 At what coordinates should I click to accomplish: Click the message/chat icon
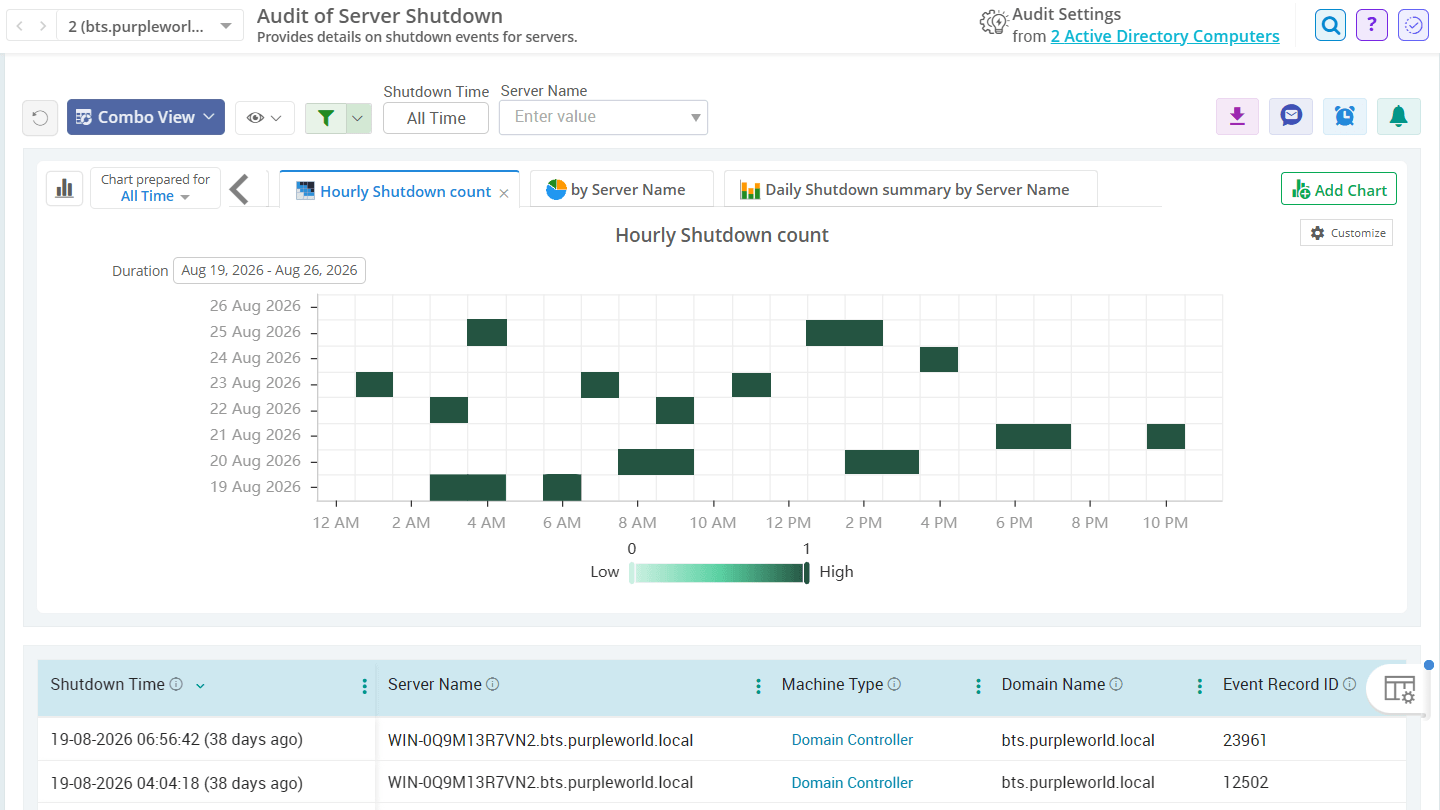[1291, 117]
